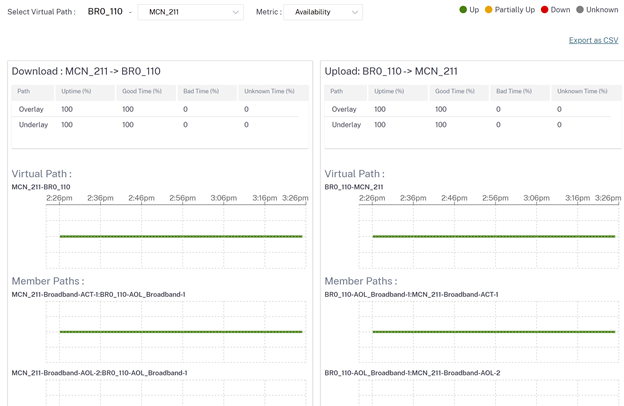Click the Download : MCN_211 -> BR0_110 heading
This screenshot has width=624, height=406.
86,71
